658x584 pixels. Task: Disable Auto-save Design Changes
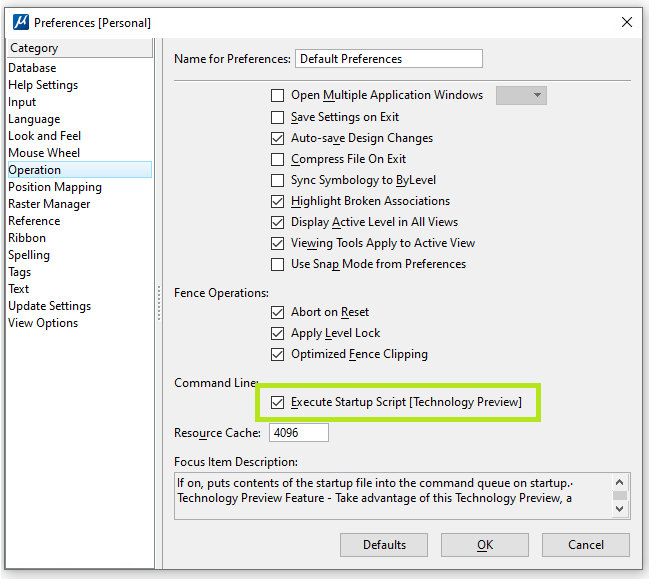coord(277,138)
